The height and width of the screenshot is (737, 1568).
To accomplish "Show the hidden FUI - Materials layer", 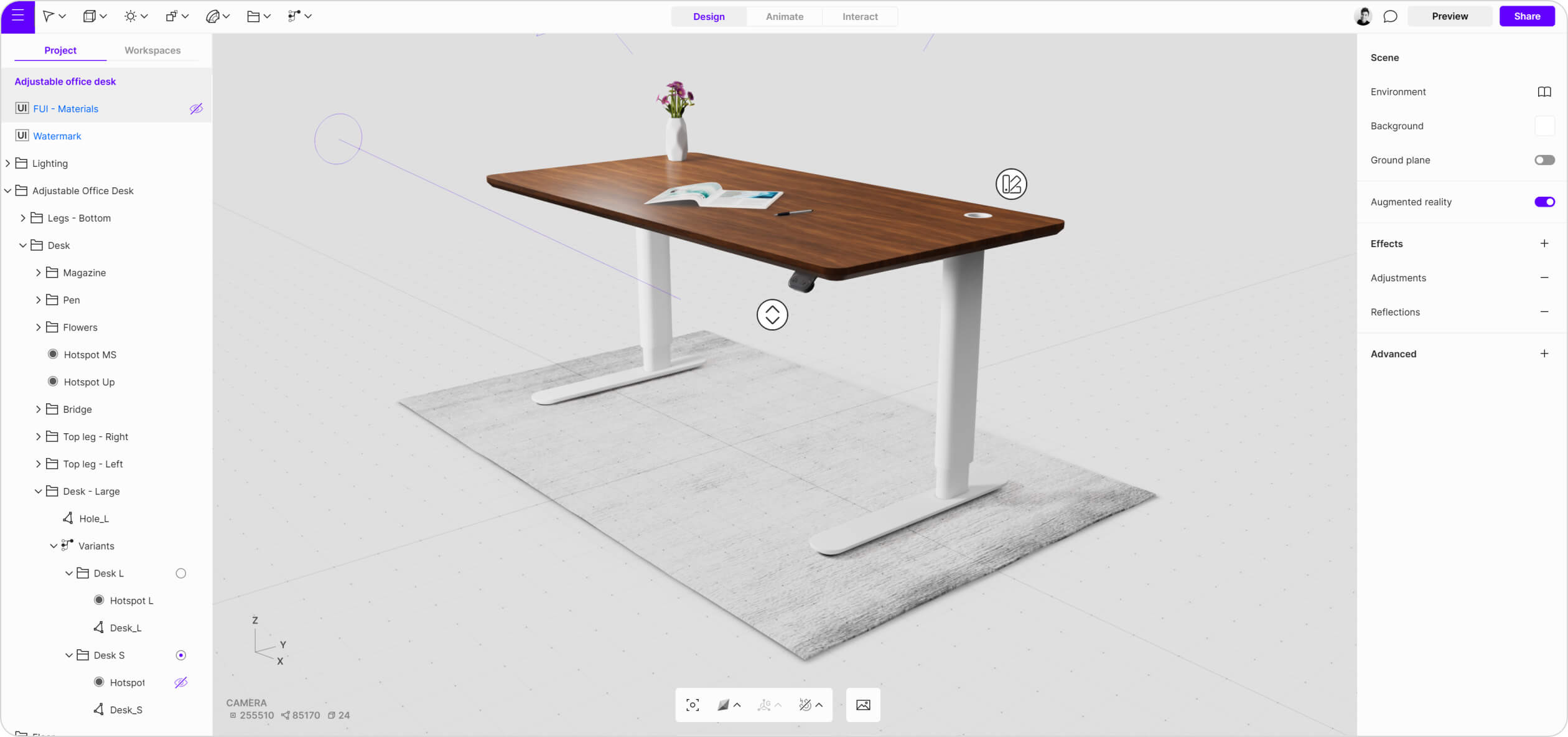I will 196,109.
